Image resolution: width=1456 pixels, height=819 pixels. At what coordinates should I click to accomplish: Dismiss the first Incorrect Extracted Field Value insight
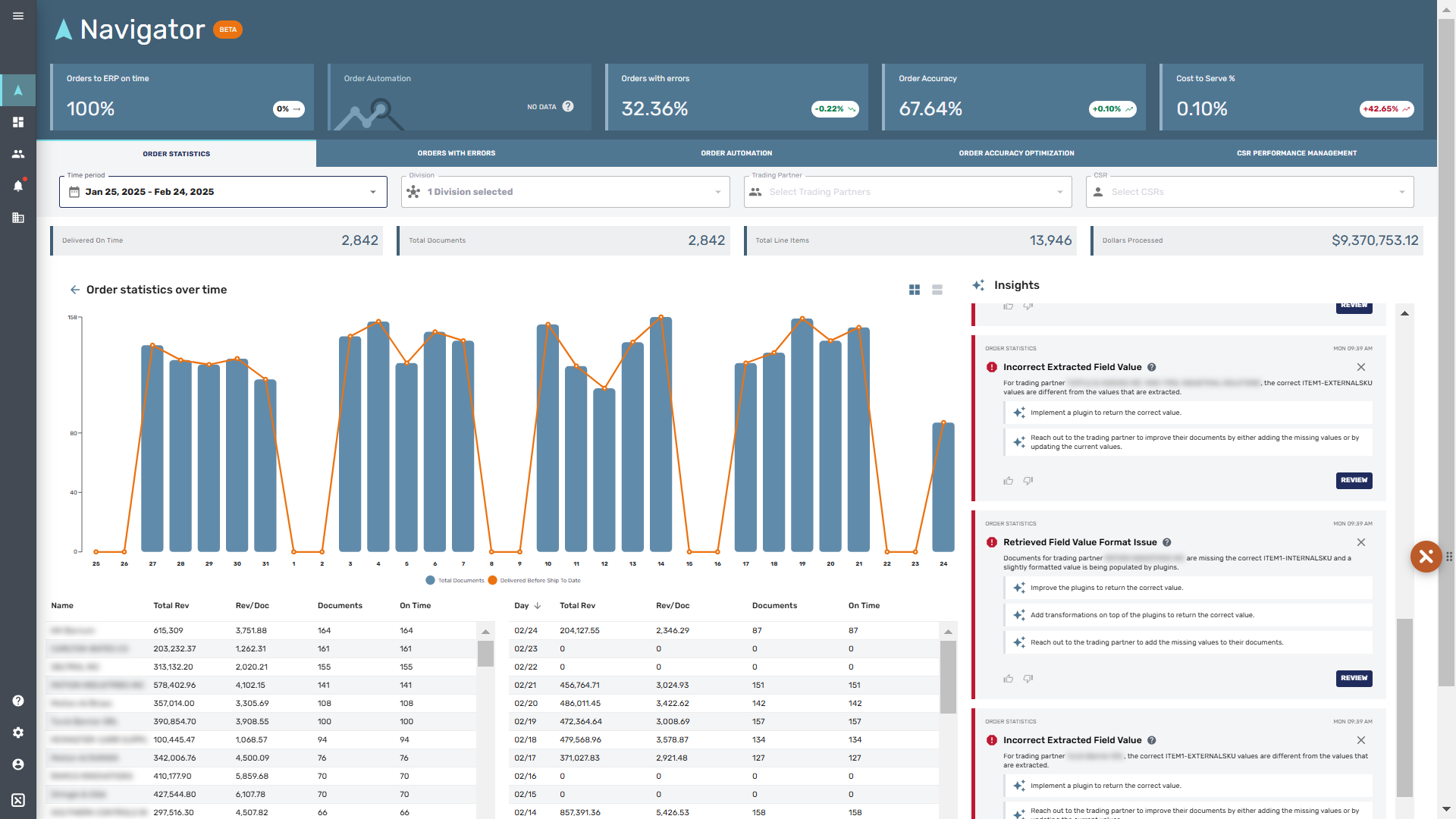[1361, 367]
